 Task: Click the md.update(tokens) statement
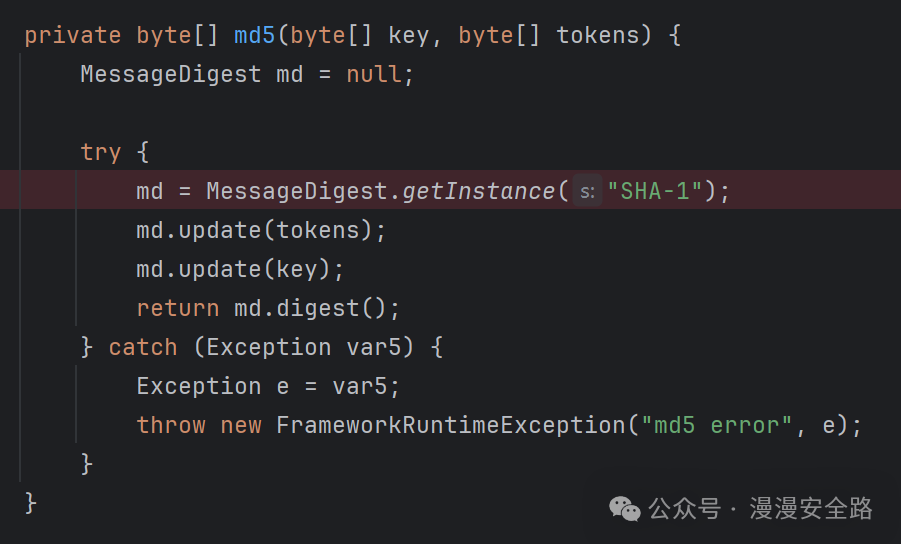coord(261,230)
